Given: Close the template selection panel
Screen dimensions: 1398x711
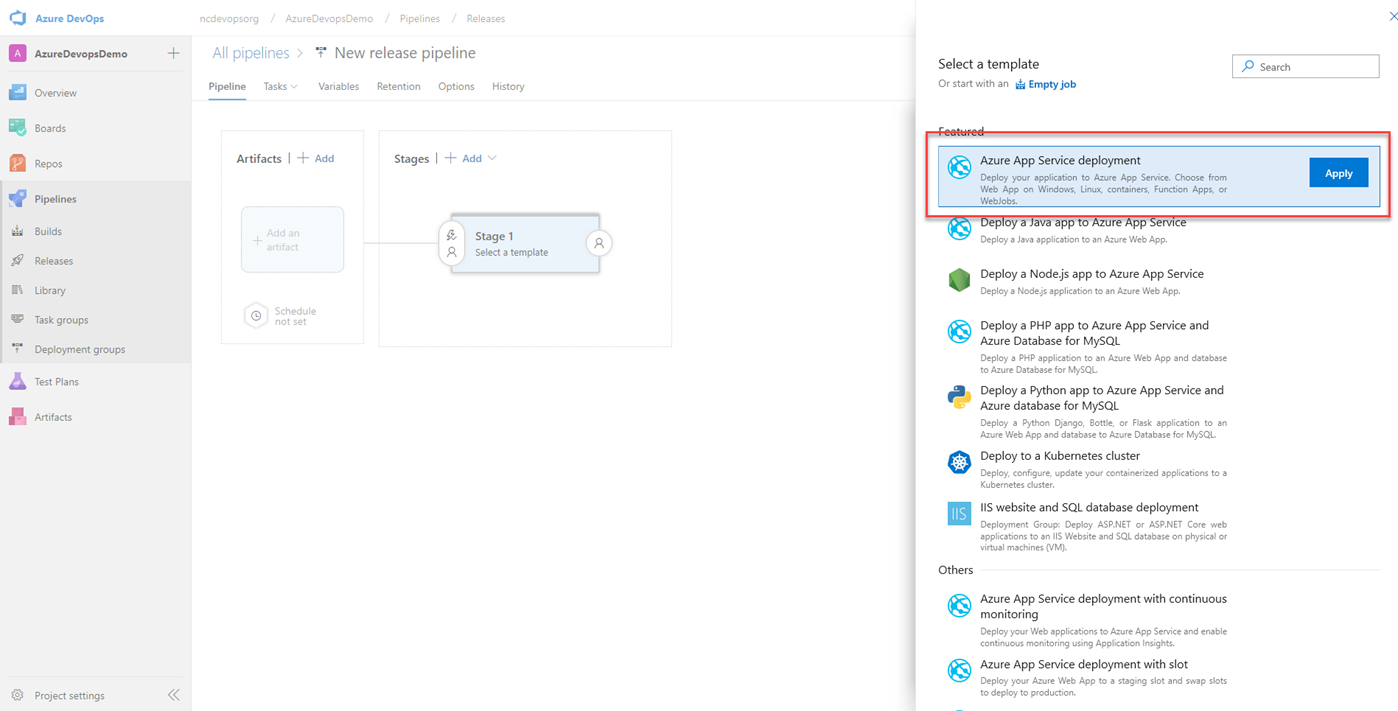Looking at the screenshot, I should coord(1393,15).
